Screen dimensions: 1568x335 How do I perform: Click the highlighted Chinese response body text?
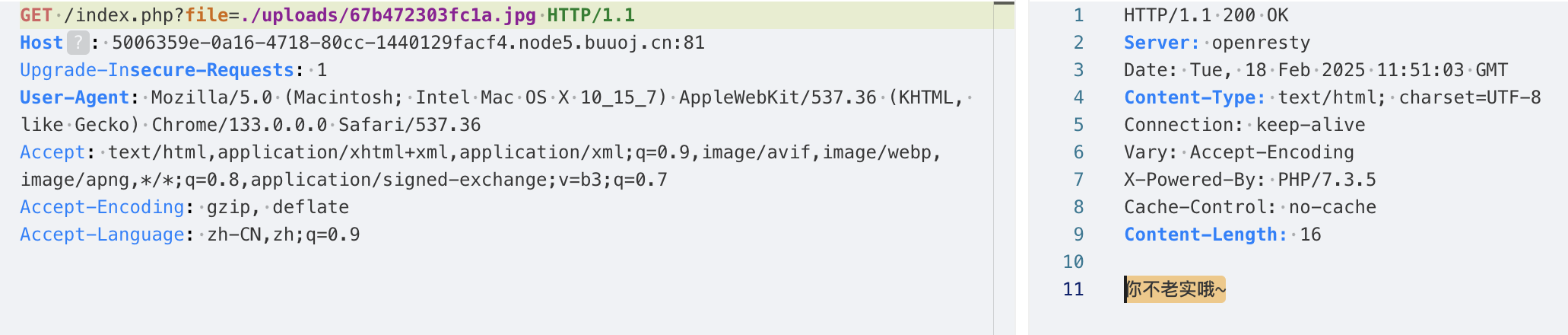pos(1176,289)
